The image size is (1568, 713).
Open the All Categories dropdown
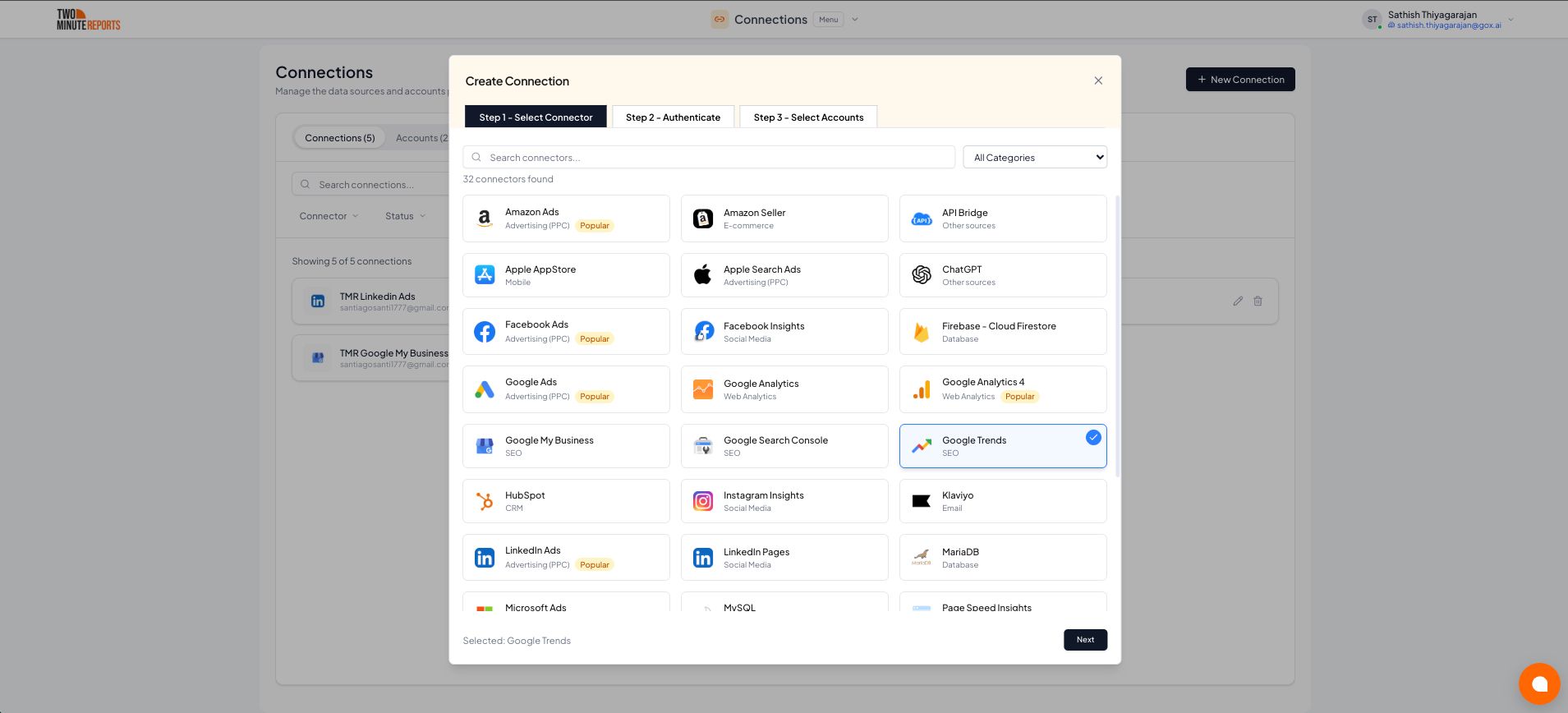click(1034, 158)
